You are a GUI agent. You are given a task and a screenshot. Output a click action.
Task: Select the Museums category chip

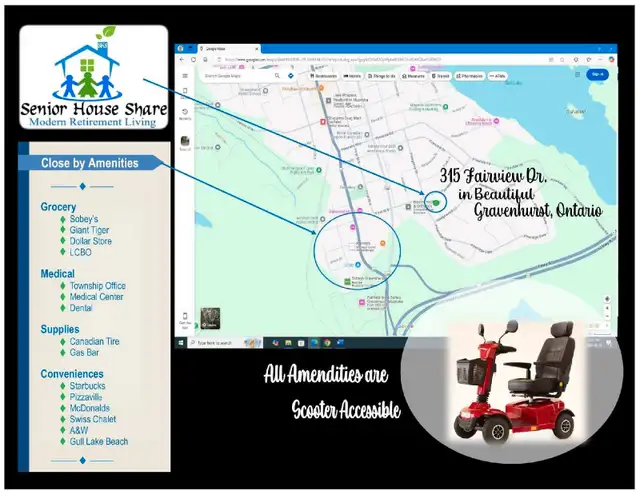[x=413, y=76]
